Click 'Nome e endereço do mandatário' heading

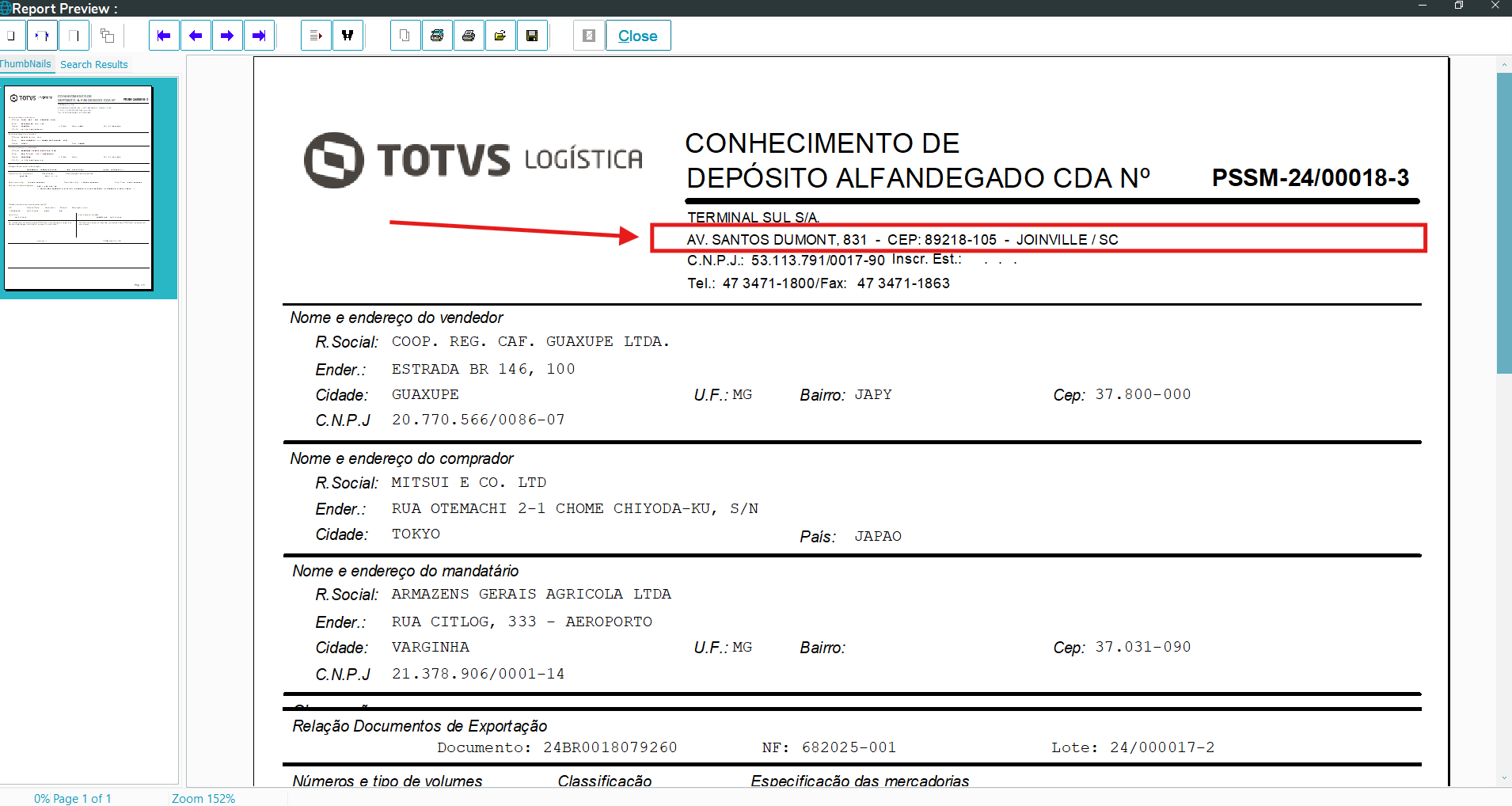[405, 571]
